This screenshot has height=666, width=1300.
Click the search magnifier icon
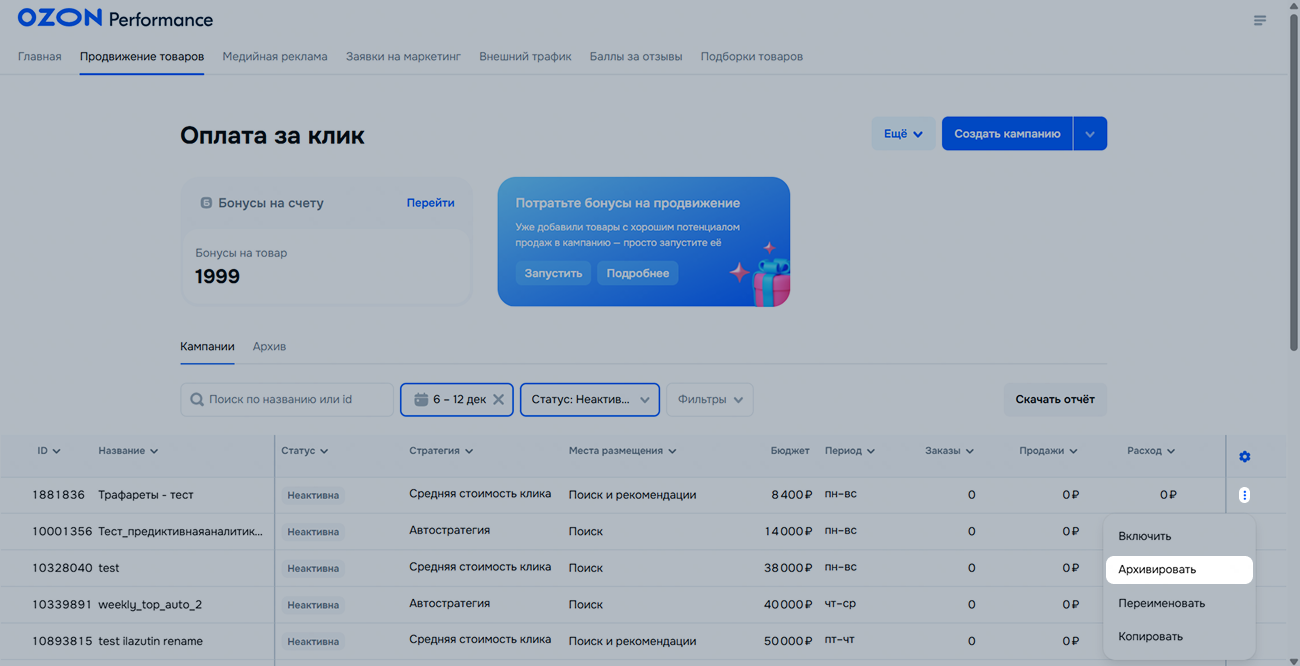click(197, 400)
